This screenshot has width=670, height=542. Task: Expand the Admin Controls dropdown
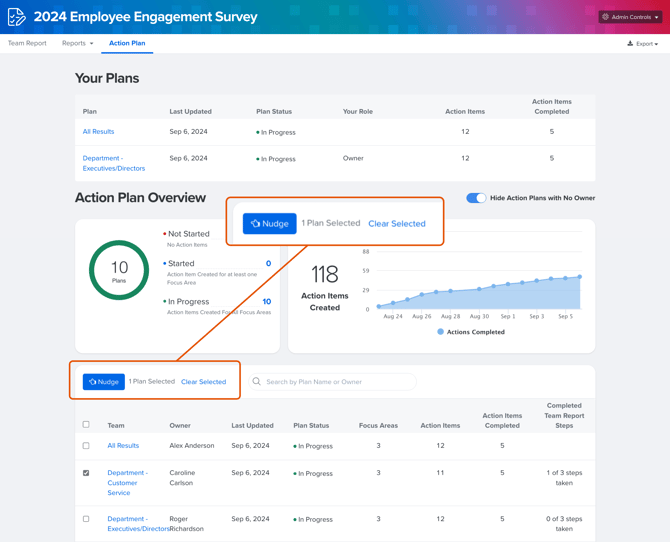click(631, 17)
